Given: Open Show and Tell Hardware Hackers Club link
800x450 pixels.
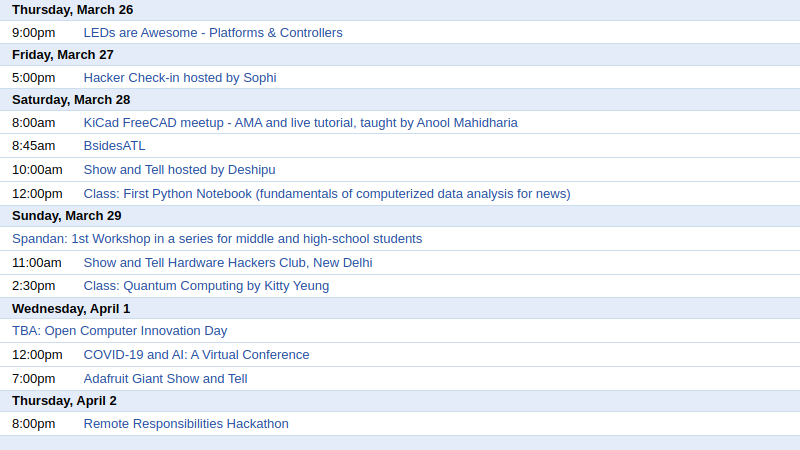Looking at the screenshot, I should [x=228, y=263].
